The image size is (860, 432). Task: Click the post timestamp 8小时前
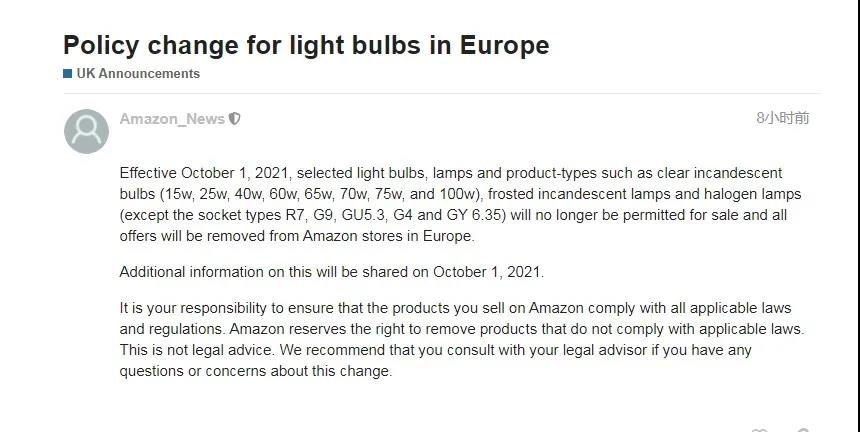click(782, 118)
